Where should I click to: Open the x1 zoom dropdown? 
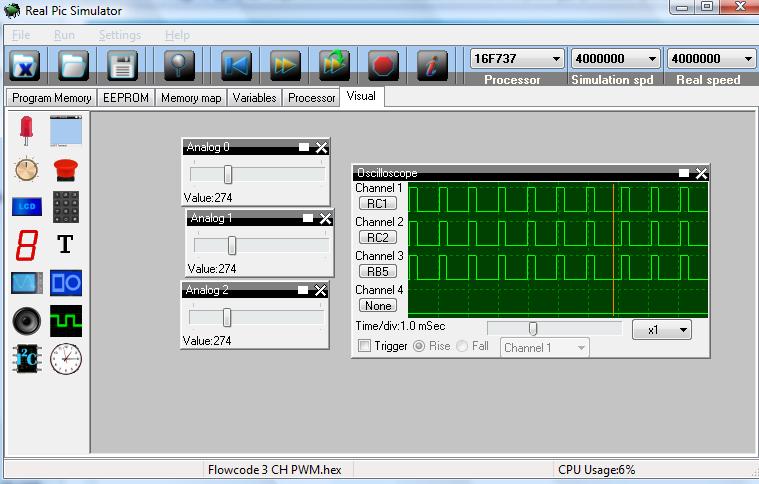click(x=662, y=330)
